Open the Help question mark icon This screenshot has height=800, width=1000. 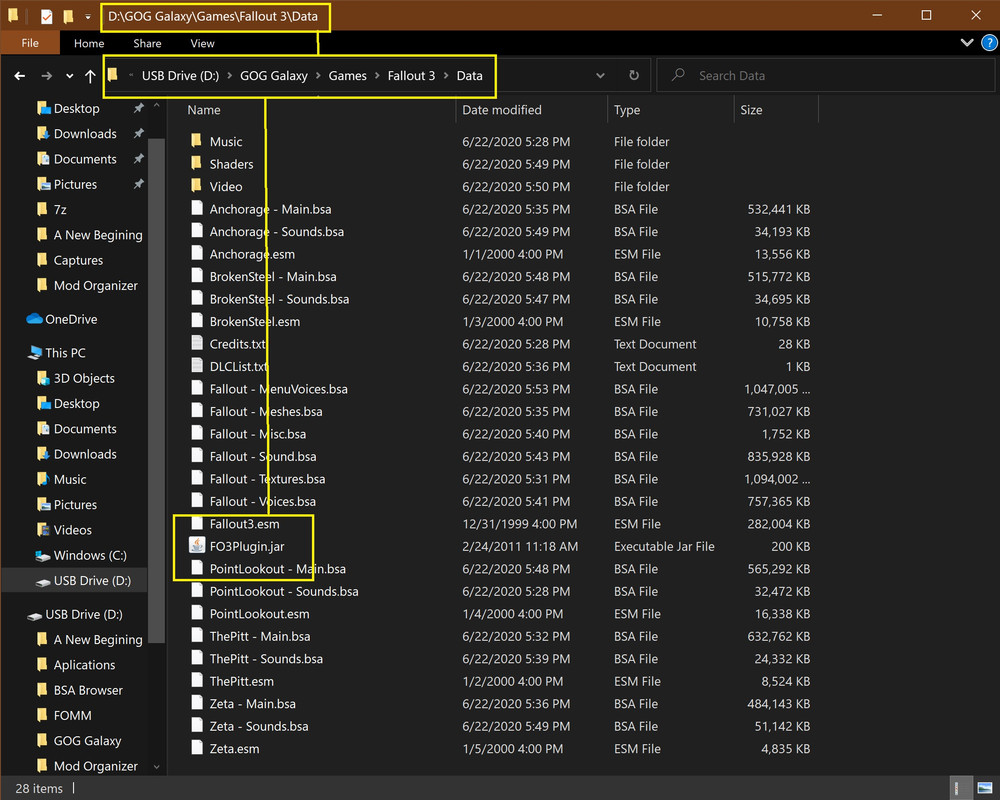tap(989, 43)
